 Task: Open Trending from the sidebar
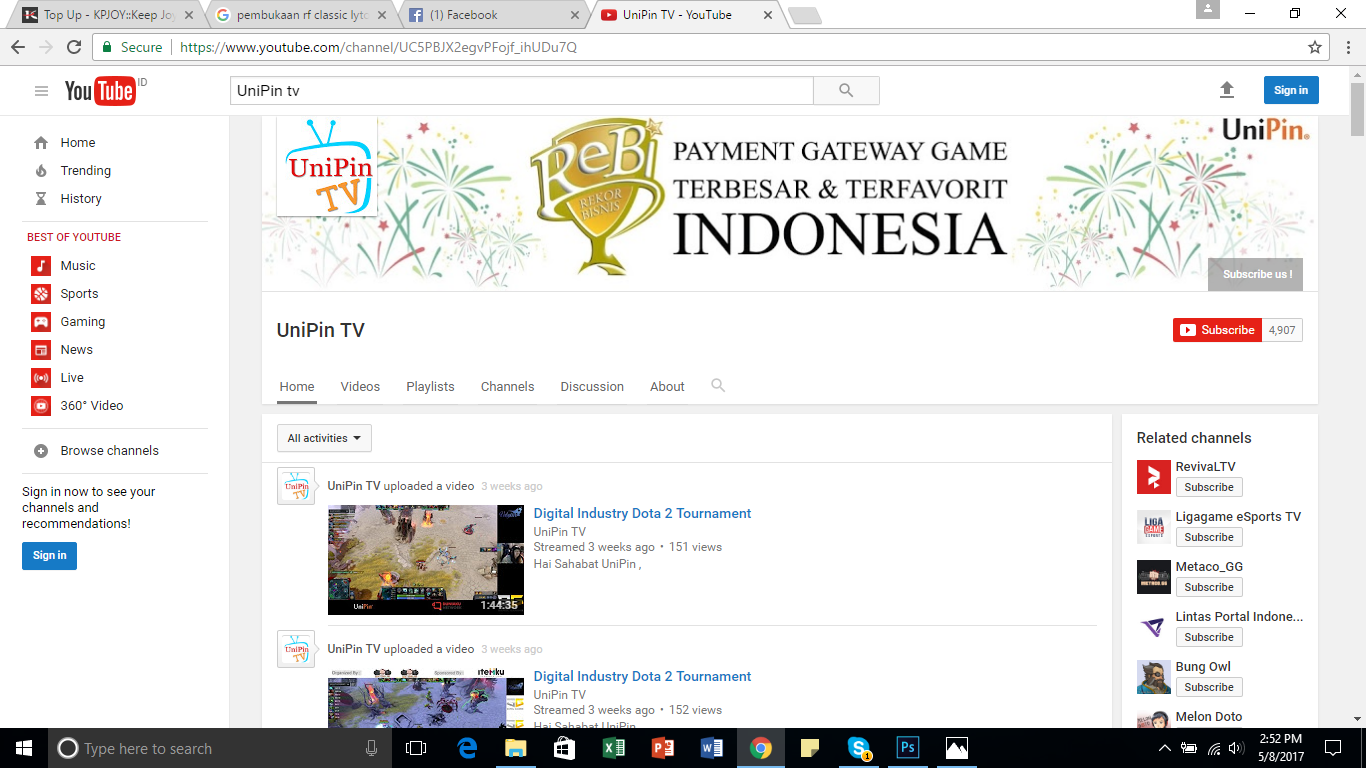point(85,171)
